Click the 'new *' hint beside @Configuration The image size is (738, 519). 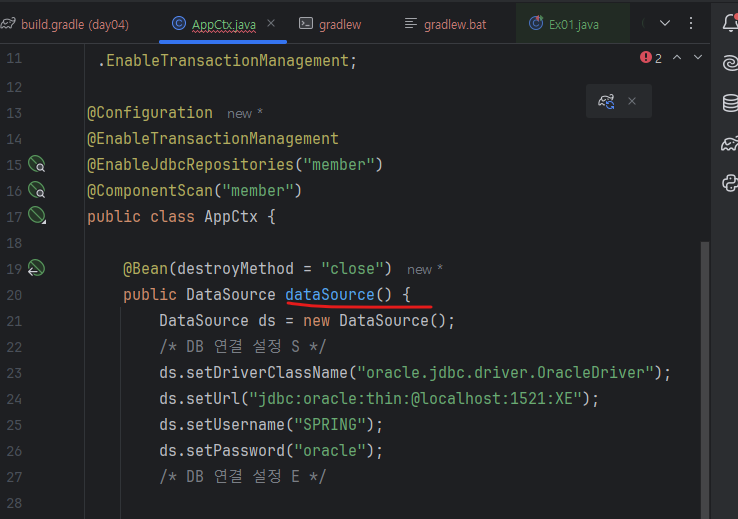click(x=245, y=113)
